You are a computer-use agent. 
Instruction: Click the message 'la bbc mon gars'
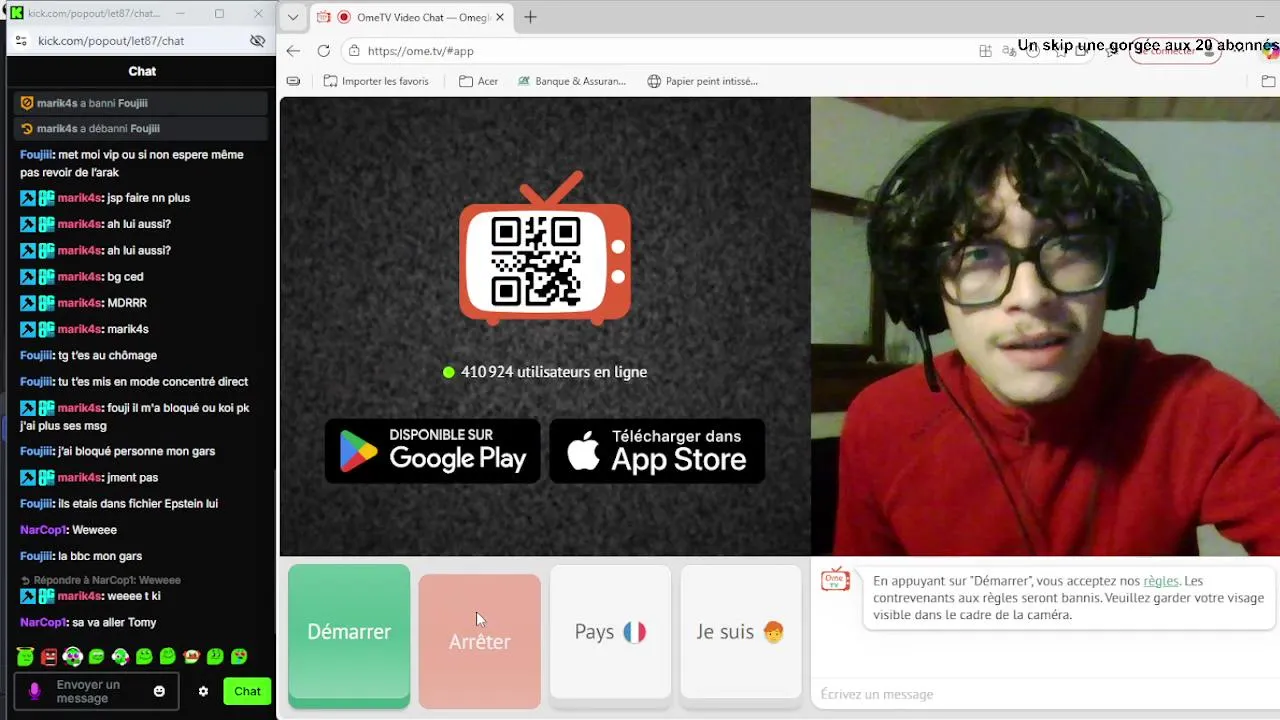[81, 556]
